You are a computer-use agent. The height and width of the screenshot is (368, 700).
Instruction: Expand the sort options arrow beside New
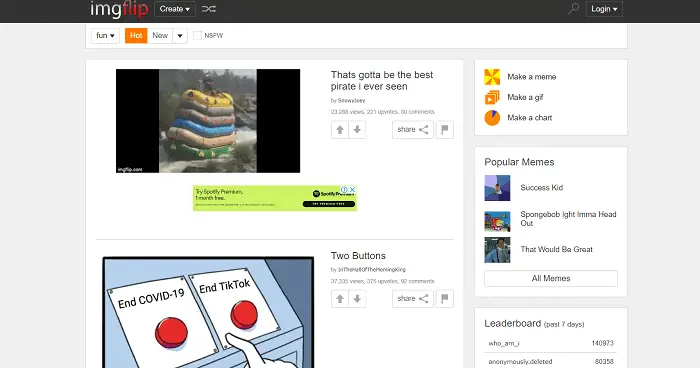coord(180,36)
